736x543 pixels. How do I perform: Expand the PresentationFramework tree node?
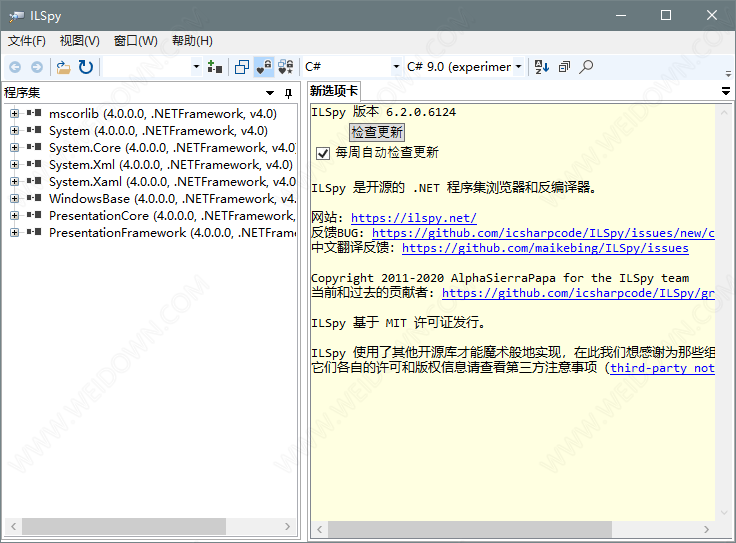click(x=15, y=232)
